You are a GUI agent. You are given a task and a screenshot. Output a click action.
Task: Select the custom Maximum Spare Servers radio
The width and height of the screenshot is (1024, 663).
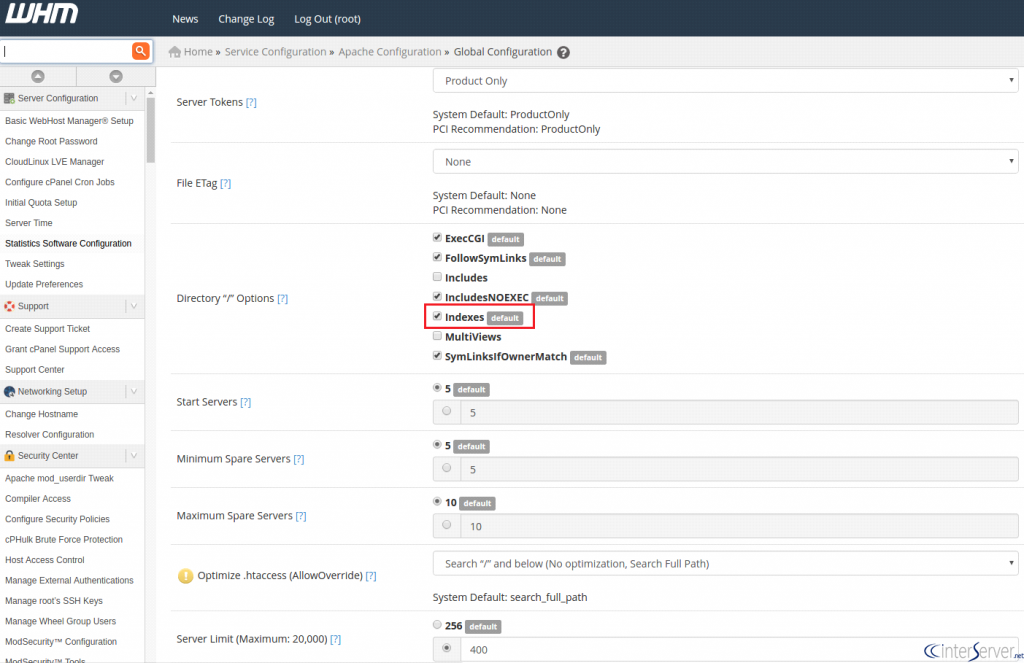(447, 525)
